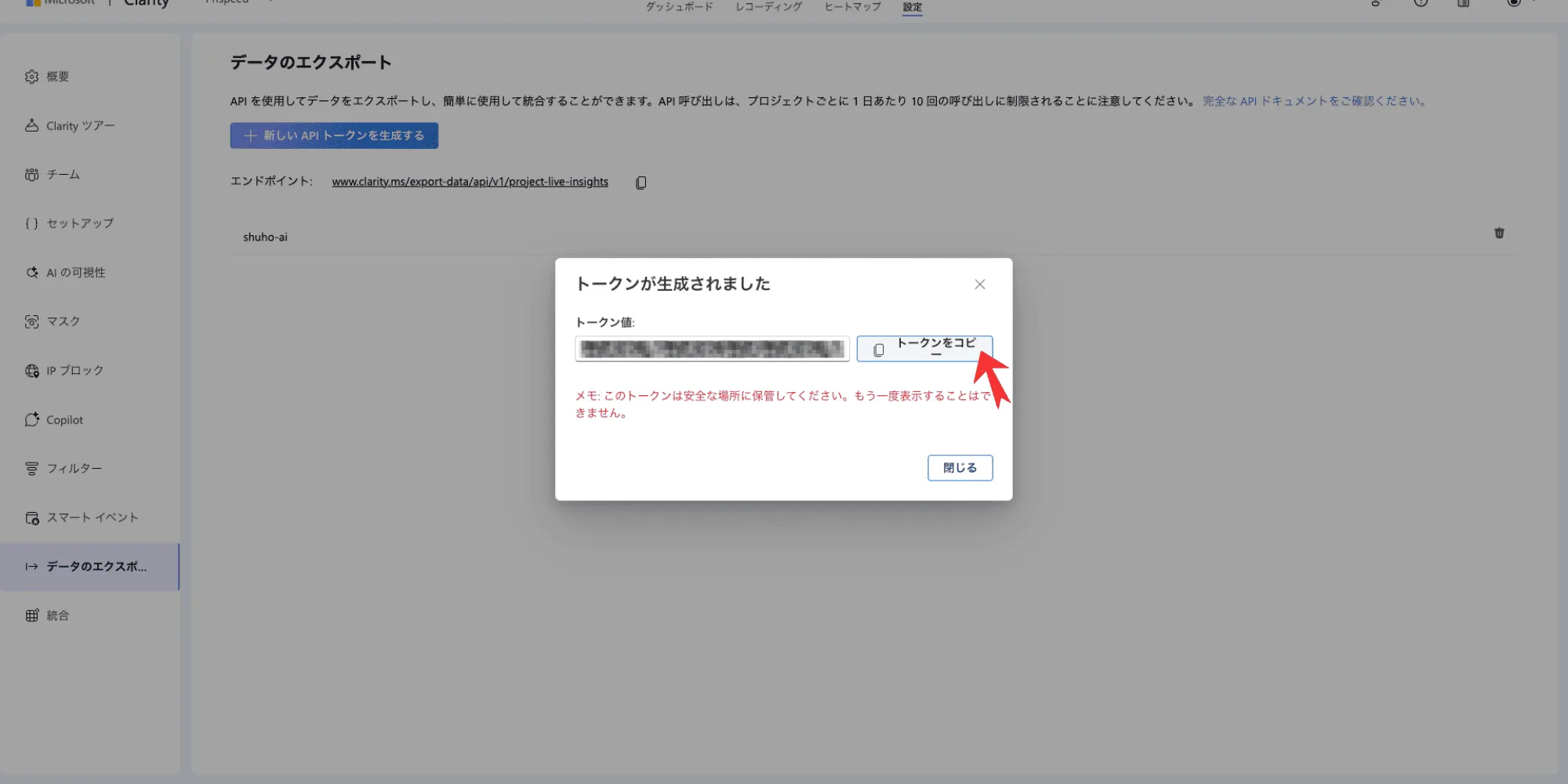Generate a new API token button

click(x=334, y=136)
